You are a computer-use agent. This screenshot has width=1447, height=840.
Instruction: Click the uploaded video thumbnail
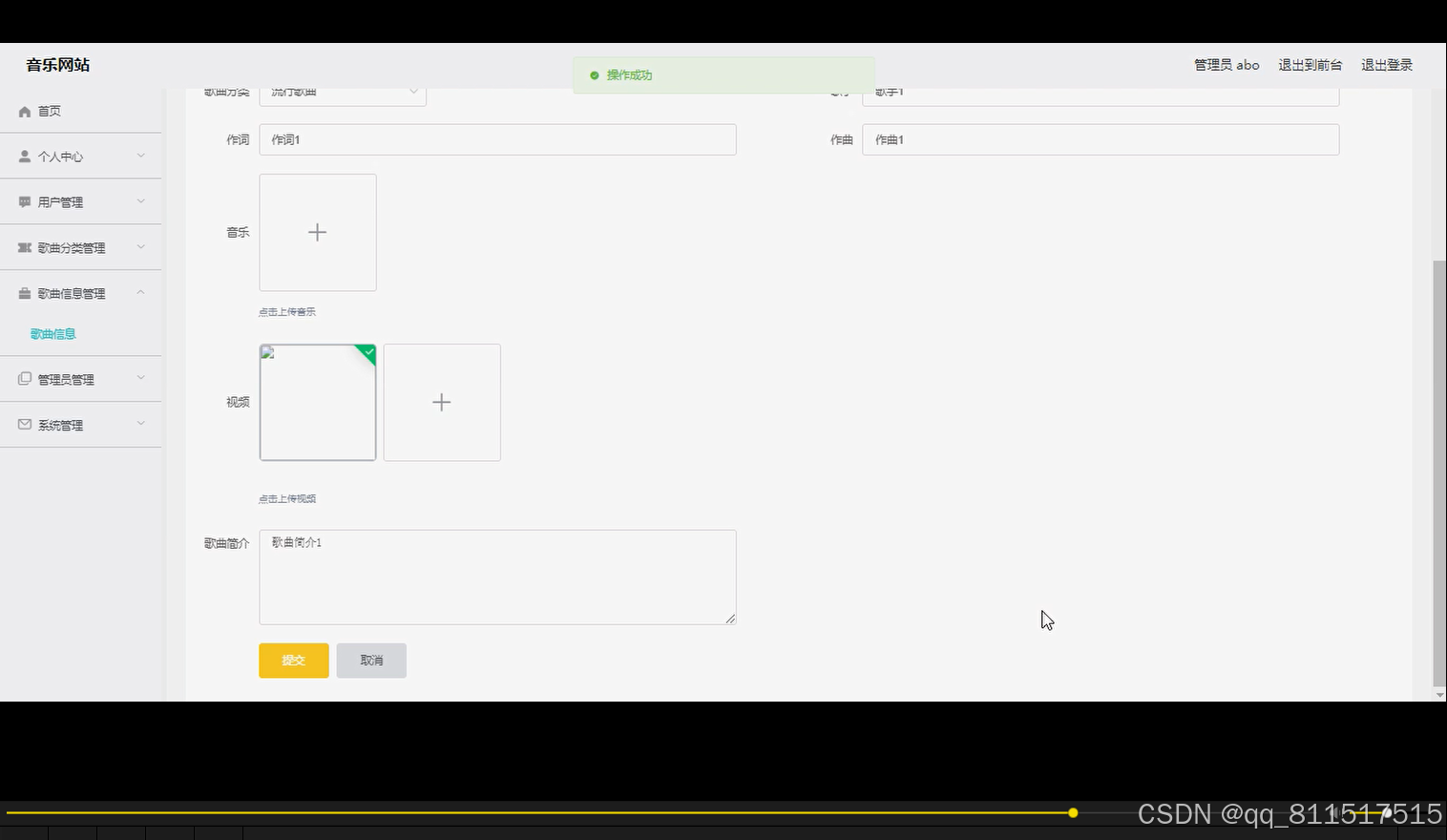point(318,403)
